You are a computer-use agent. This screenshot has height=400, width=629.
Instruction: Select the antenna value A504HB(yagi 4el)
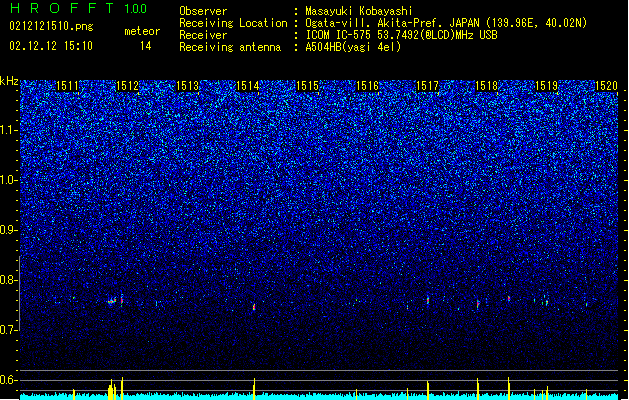click(x=353, y=47)
